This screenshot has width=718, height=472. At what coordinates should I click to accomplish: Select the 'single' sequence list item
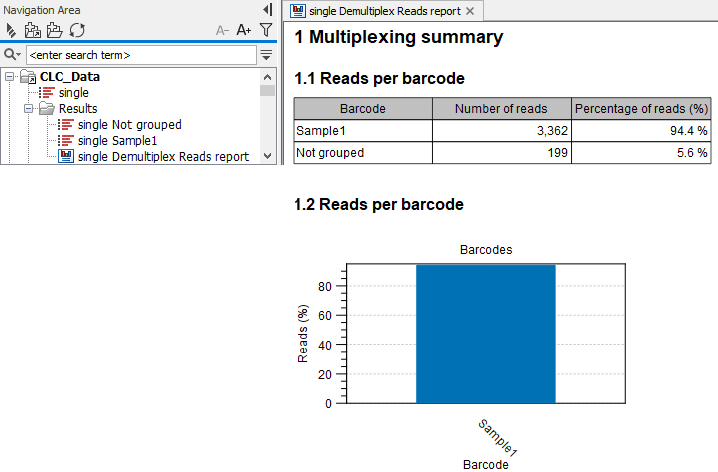tap(73, 93)
